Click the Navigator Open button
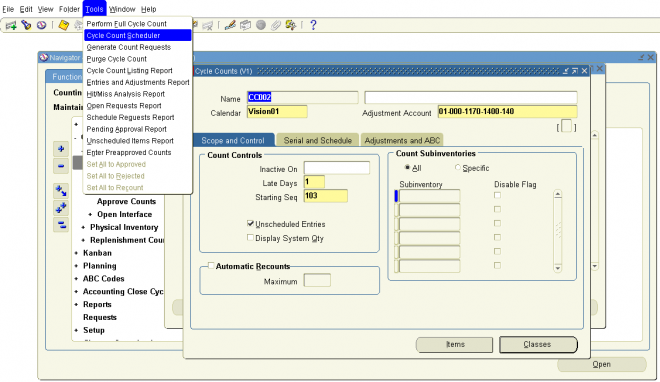The width and height of the screenshot is (660, 382). [601, 364]
